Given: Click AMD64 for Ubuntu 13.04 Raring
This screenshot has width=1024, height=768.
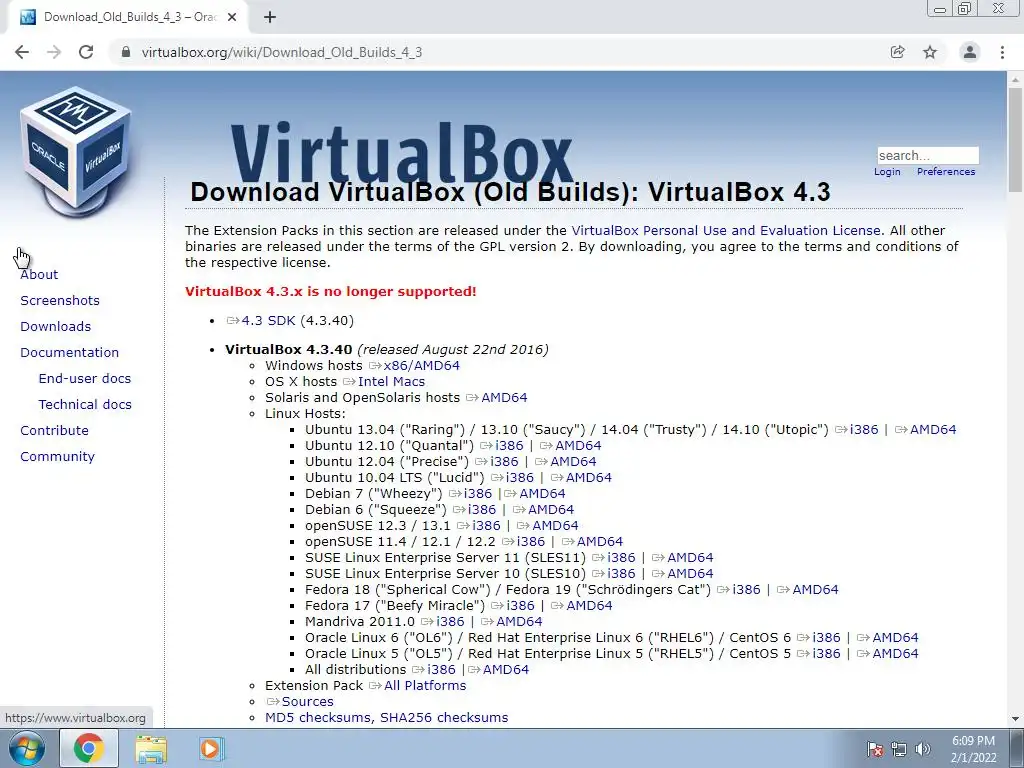Looking at the screenshot, I should coord(933,430).
